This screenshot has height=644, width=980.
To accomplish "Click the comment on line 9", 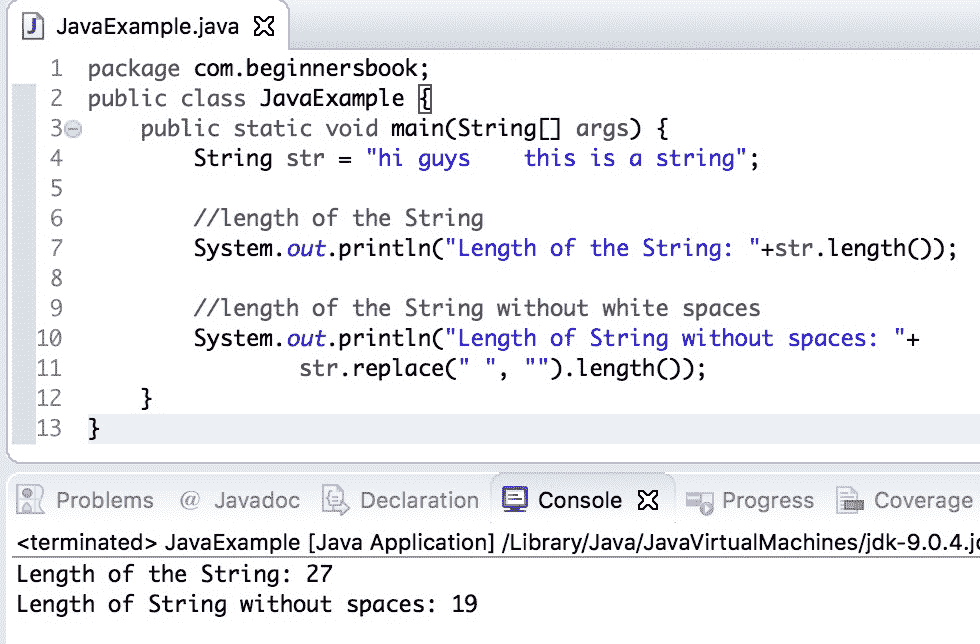I will point(477,308).
